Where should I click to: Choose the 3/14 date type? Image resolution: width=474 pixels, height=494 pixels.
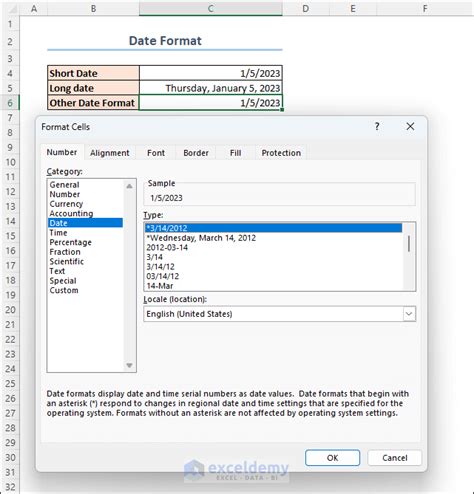(x=273, y=257)
